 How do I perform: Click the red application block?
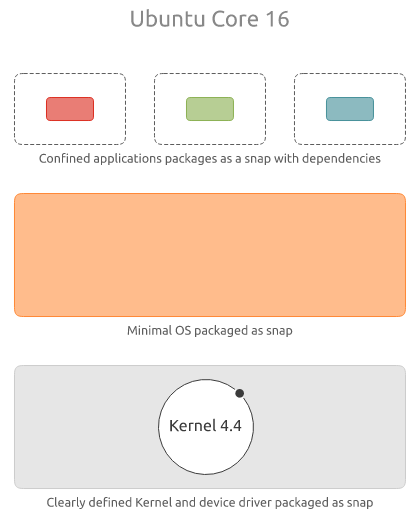pos(70,109)
